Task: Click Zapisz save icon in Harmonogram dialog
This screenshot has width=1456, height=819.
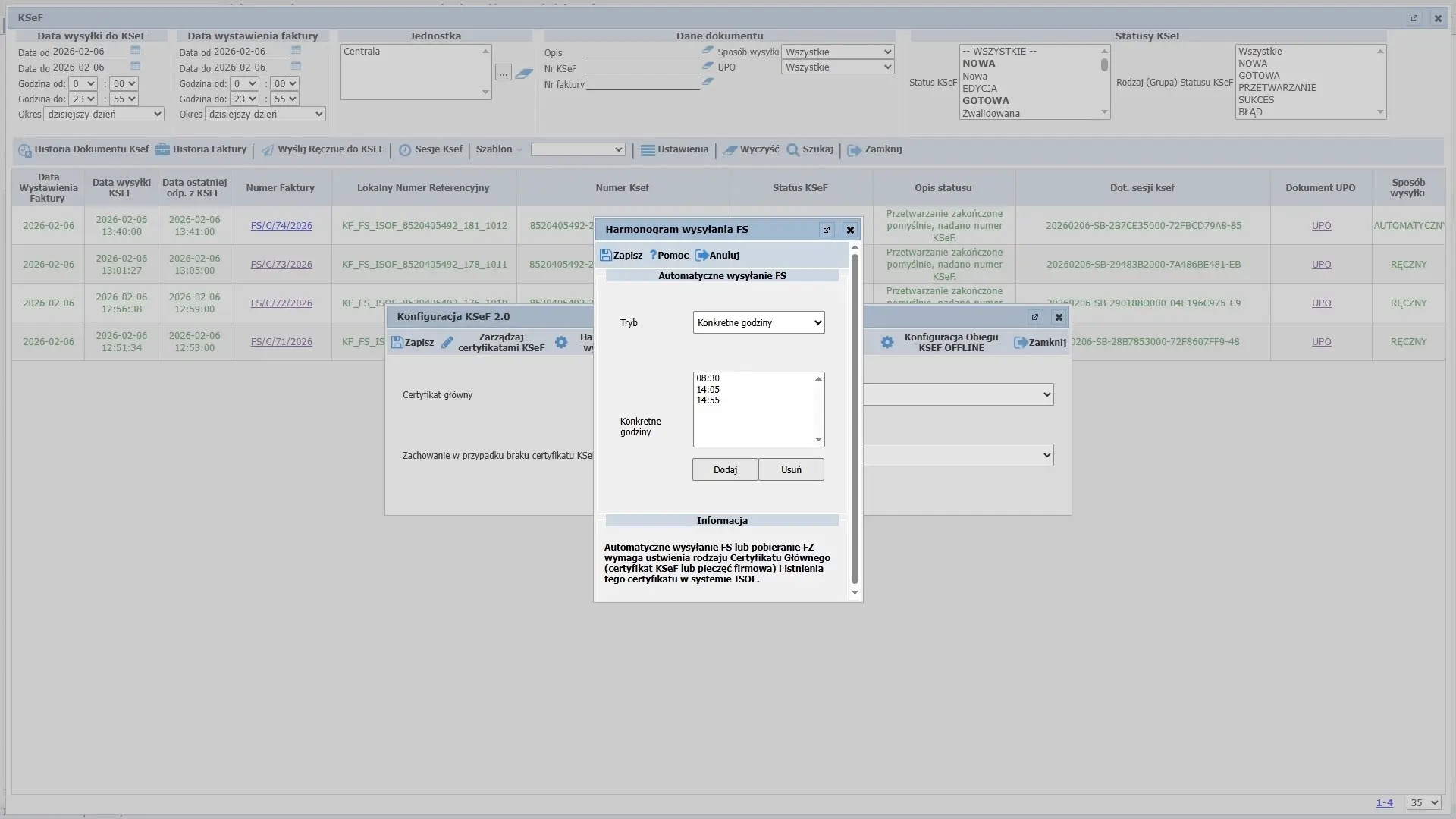Action: click(x=605, y=256)
